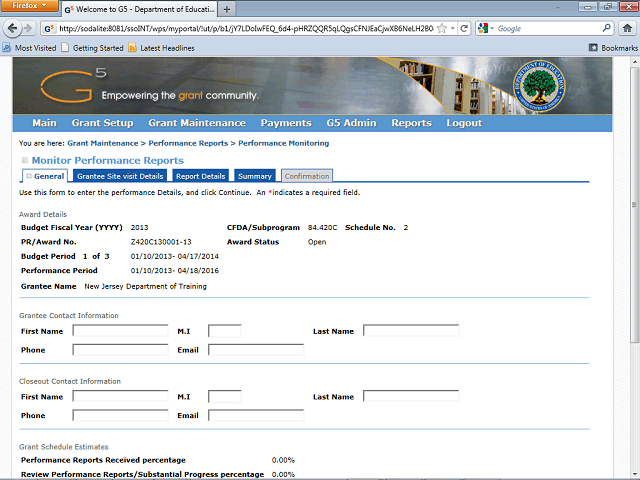Click Closeout Contact First Name field
640x480 pixels.
click(x=120, y=396)
